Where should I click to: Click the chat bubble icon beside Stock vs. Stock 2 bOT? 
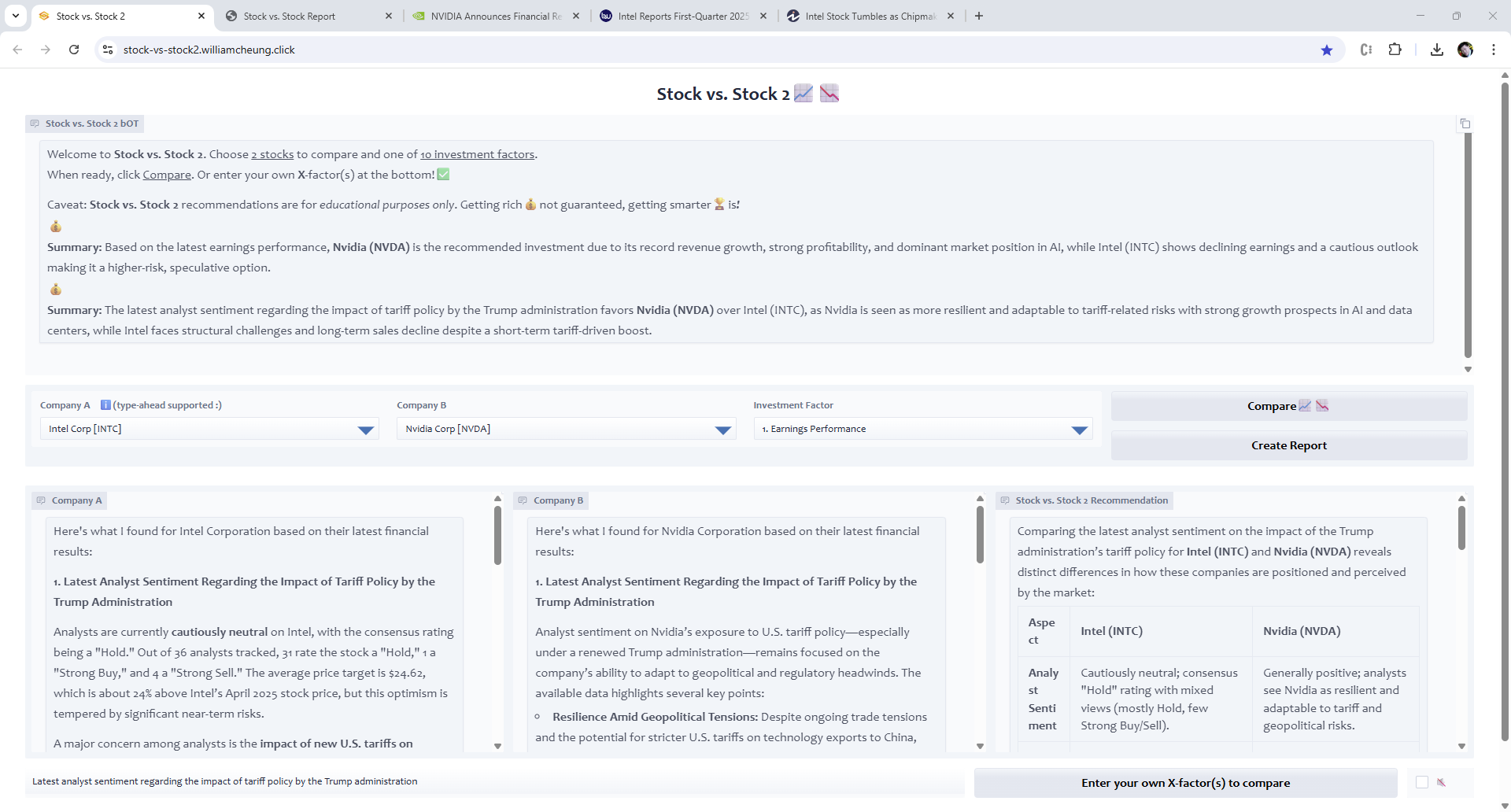(35, 124)
